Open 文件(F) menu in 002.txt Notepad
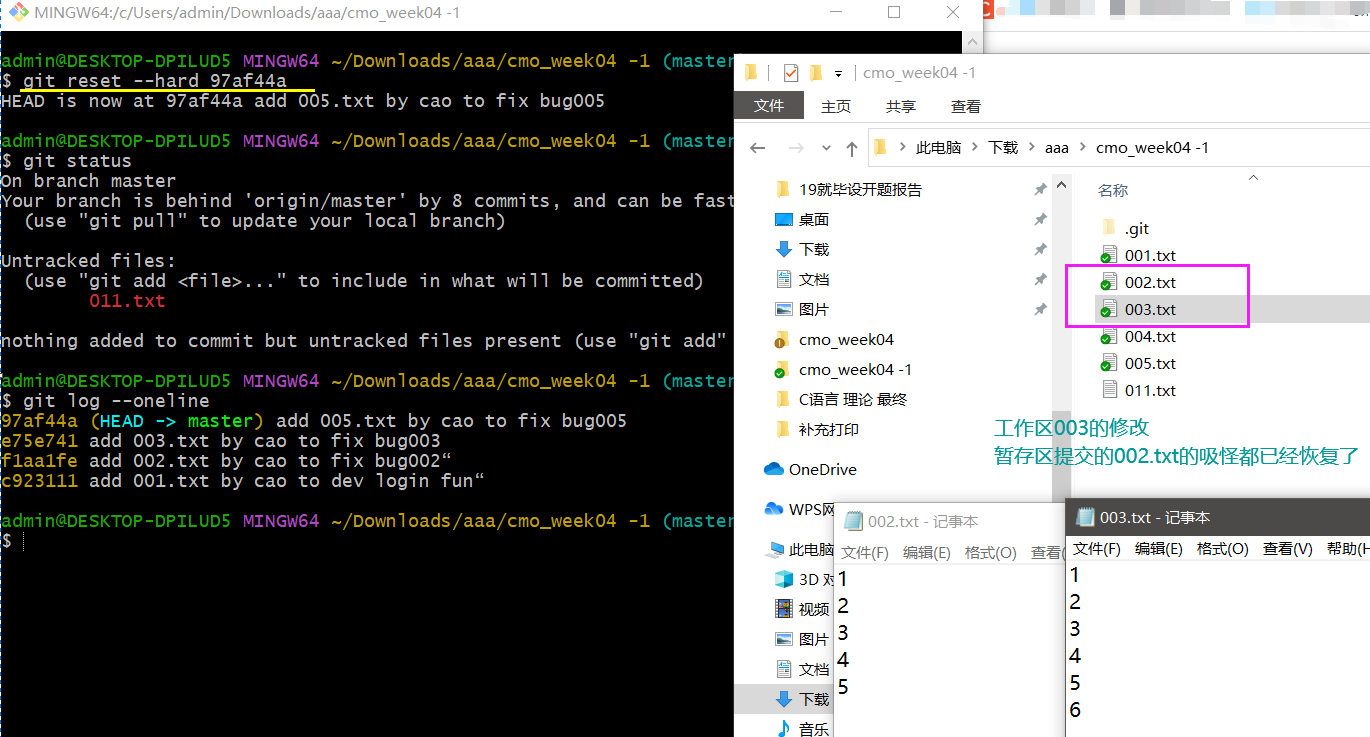Viewport: 1370px width, 737px height. [x=865, y=552]
